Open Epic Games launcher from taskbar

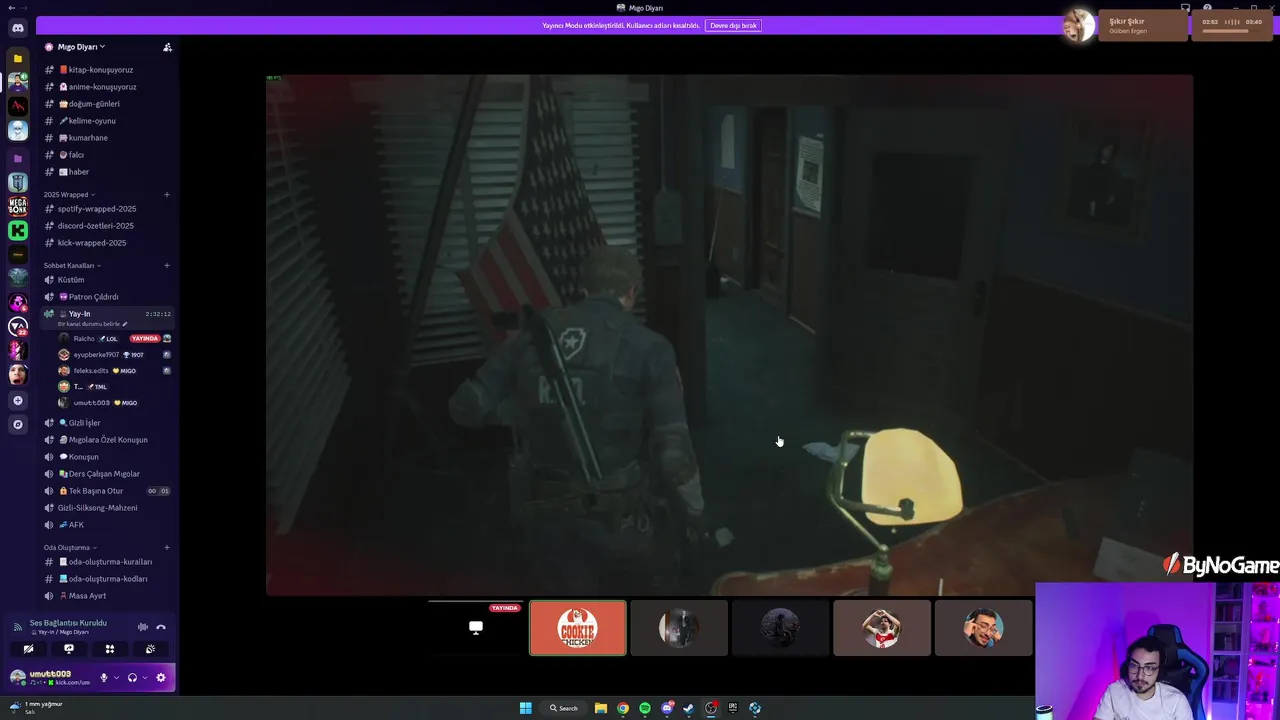pos(733,708)
